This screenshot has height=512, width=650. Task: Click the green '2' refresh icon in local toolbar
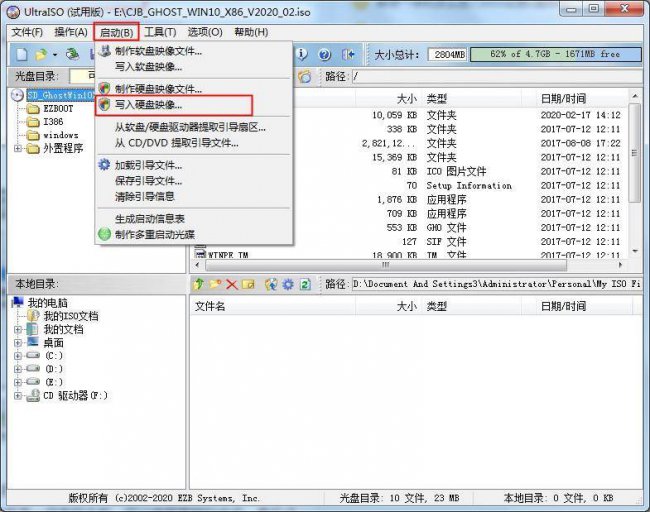click(x=306, y=284)
